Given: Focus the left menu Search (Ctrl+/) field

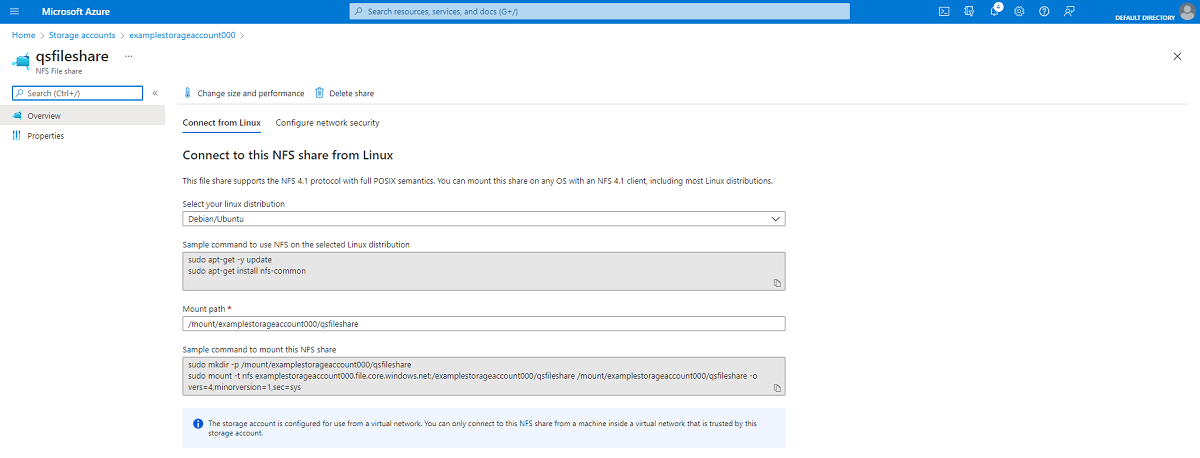Looking at the screenshot, I should coord(78,93).
